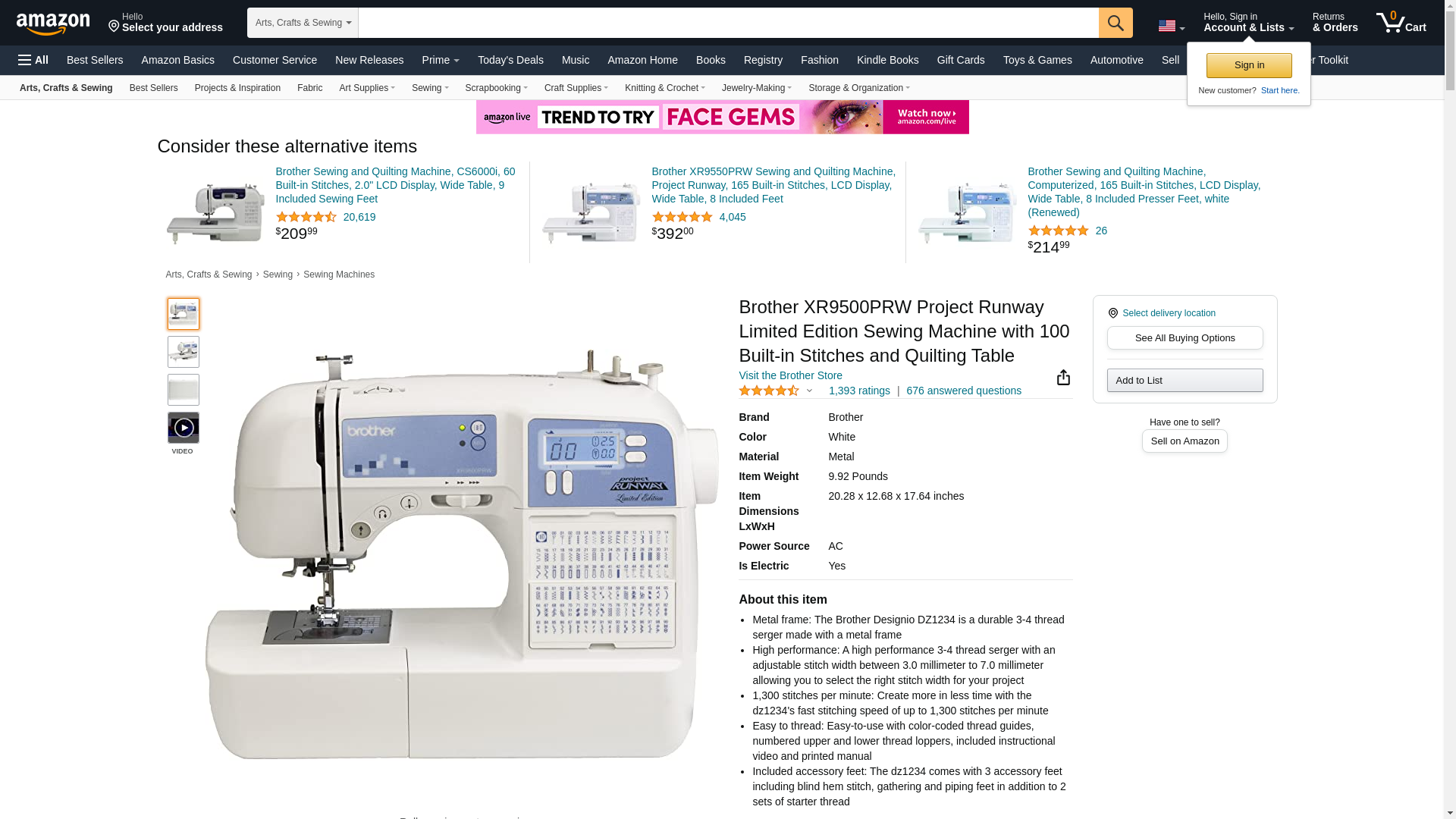Click the US flag language selector

point(1171,27)
